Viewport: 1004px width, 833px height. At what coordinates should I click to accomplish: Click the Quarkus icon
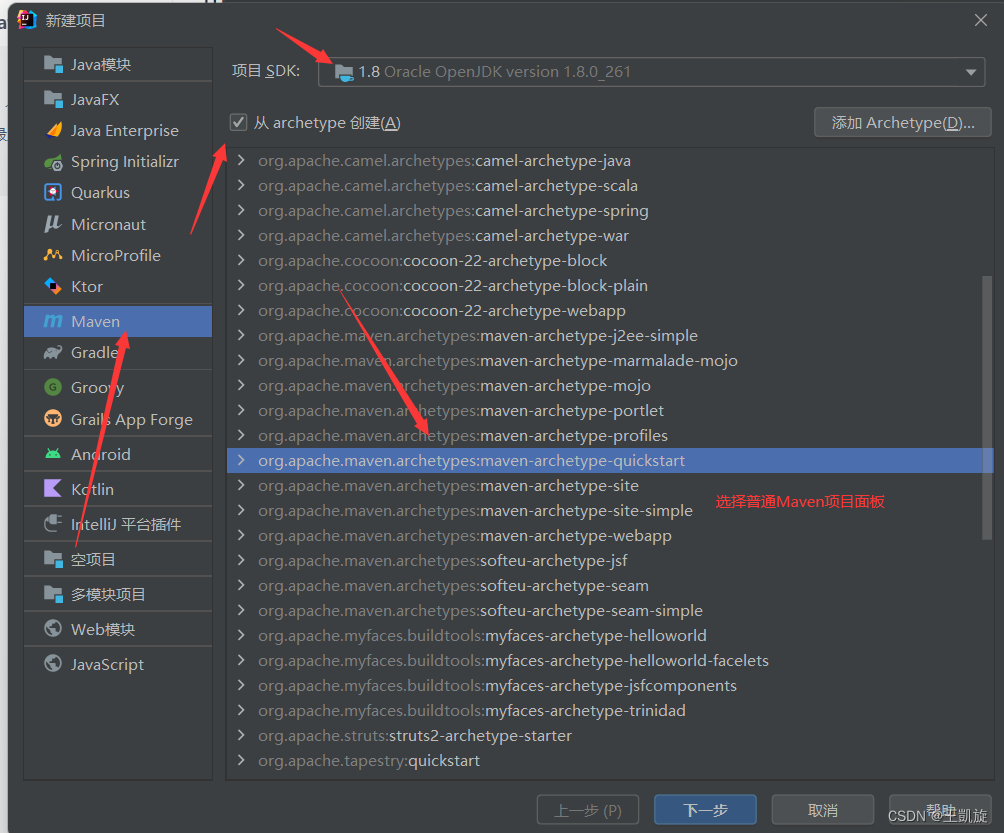53,193
